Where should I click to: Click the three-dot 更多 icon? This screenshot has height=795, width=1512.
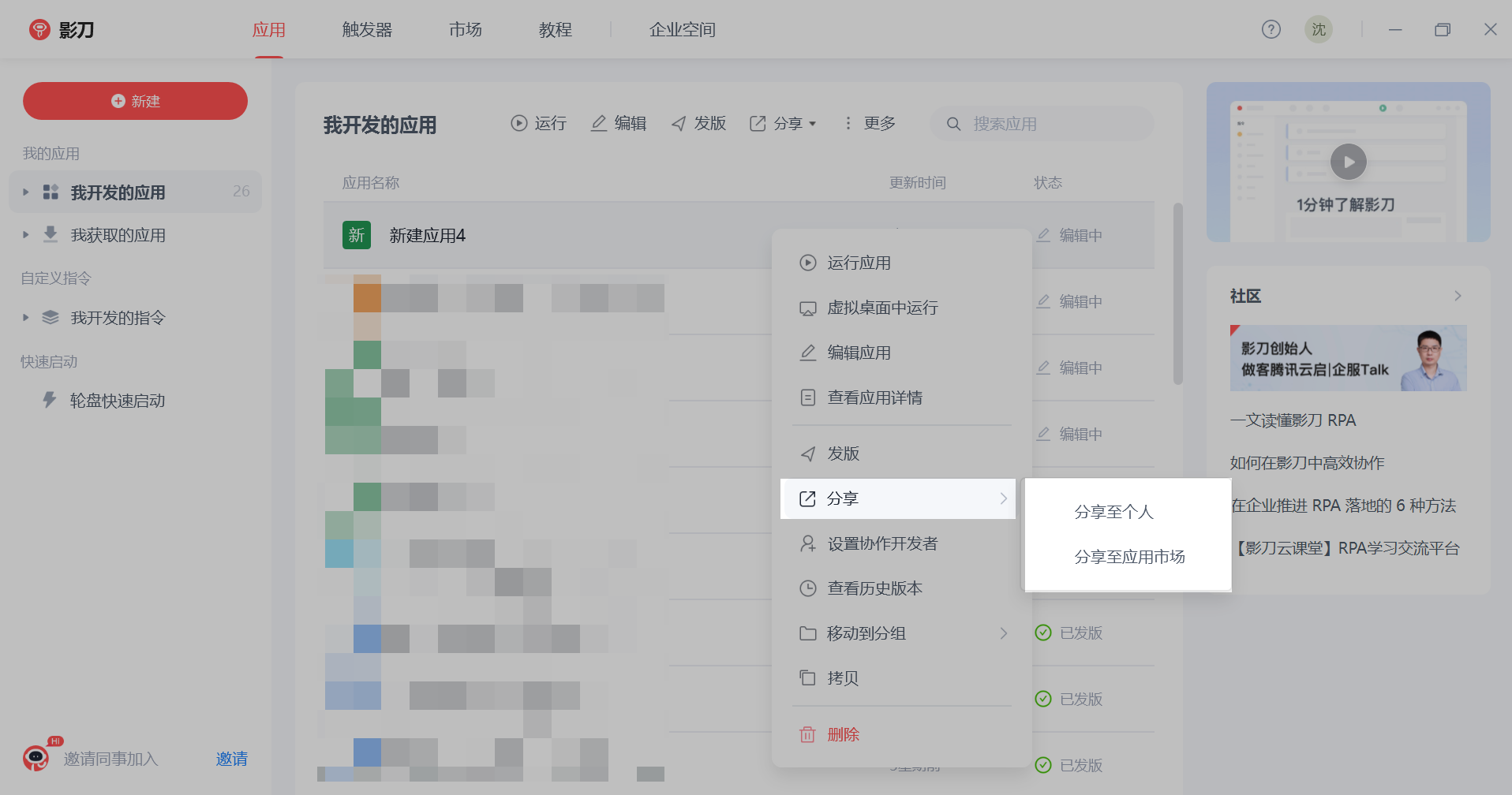(x=848, y=123)
